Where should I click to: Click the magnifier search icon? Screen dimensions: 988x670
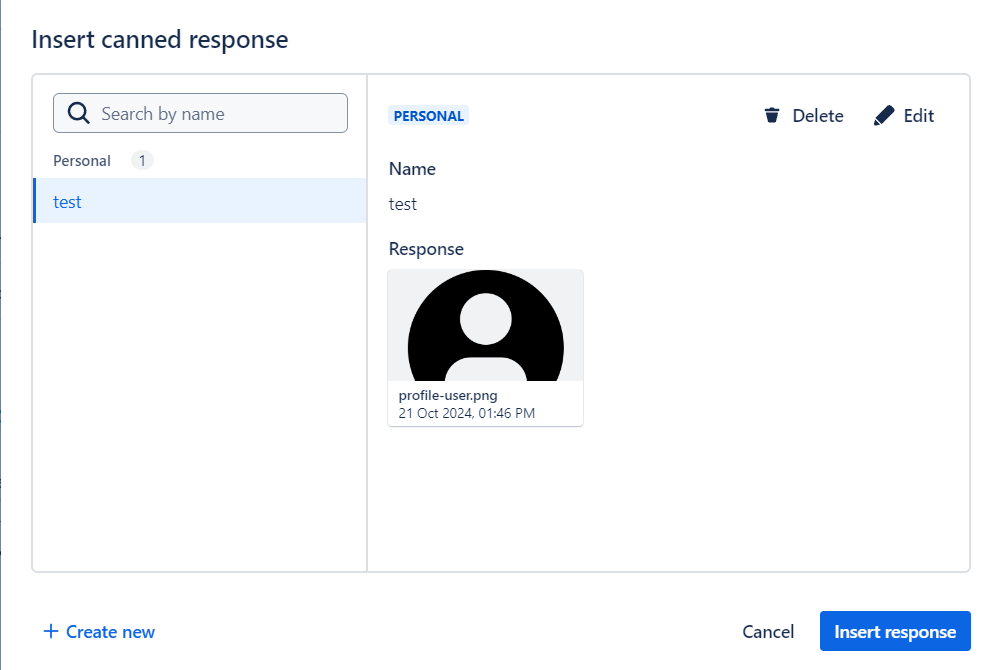click(79, 113)
